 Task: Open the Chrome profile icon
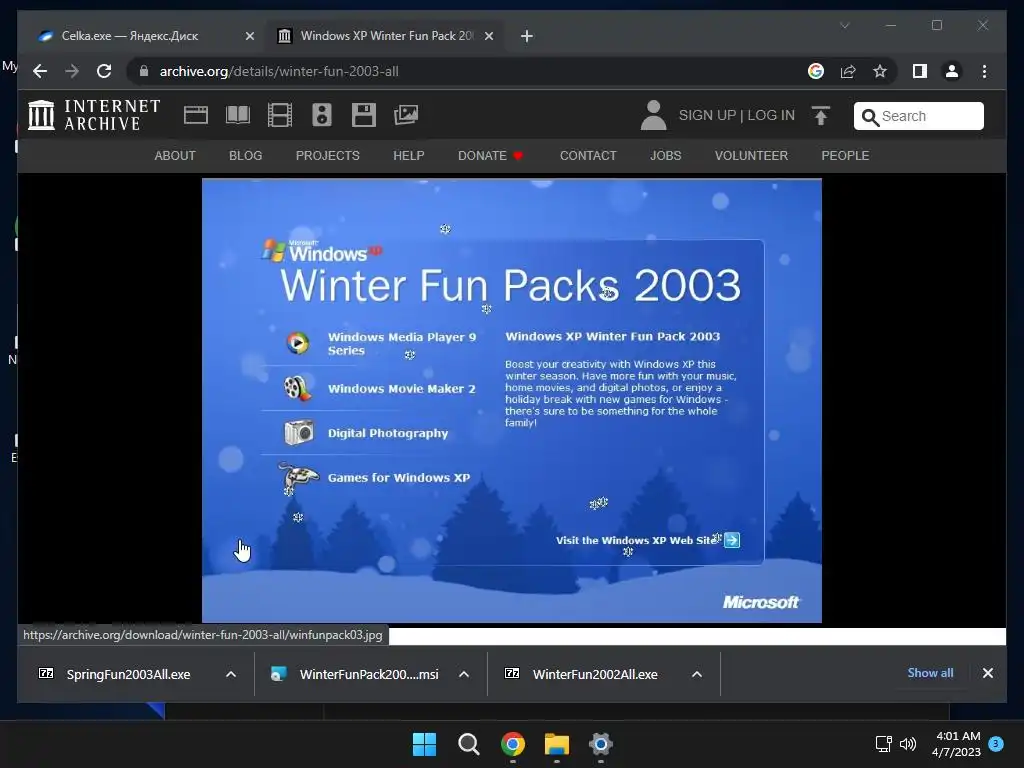(x=952, y=71)
